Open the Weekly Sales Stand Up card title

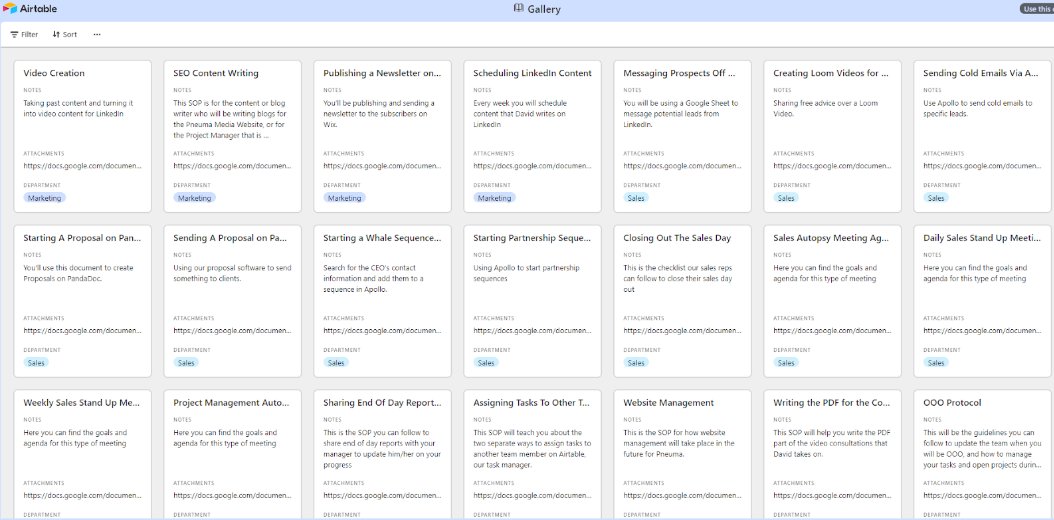(x=81, y=403)
